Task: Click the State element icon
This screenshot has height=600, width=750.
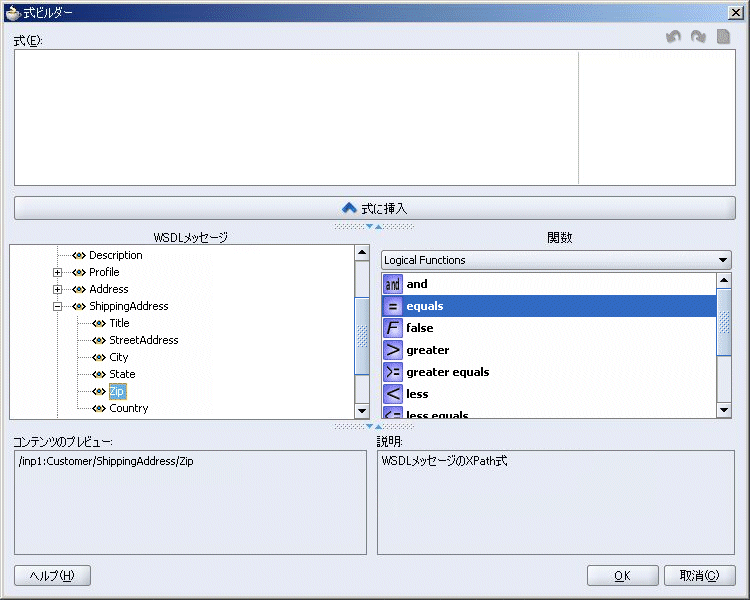Action: (99, 374)
